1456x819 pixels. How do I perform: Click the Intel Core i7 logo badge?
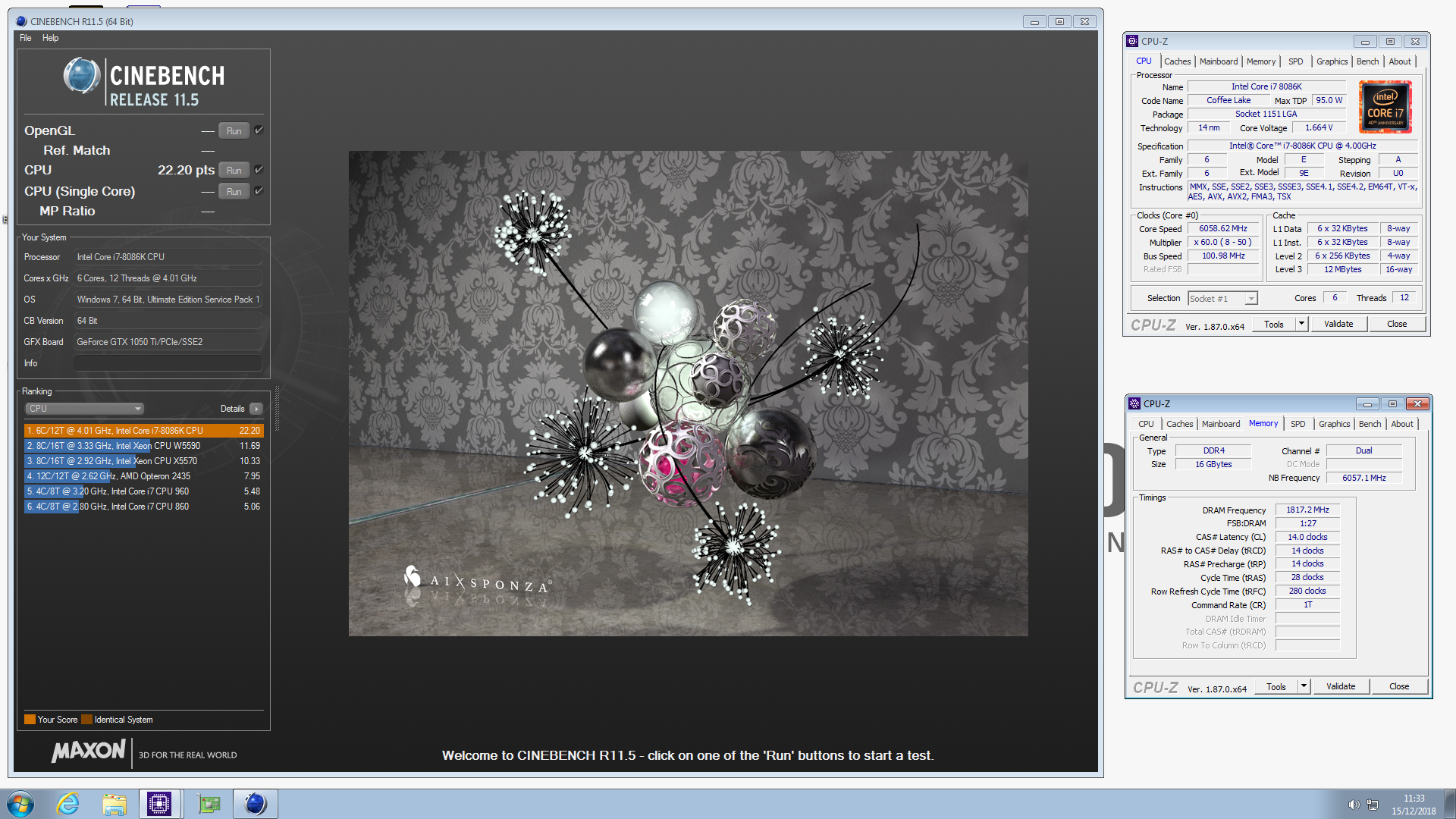tap(1385, 107)
